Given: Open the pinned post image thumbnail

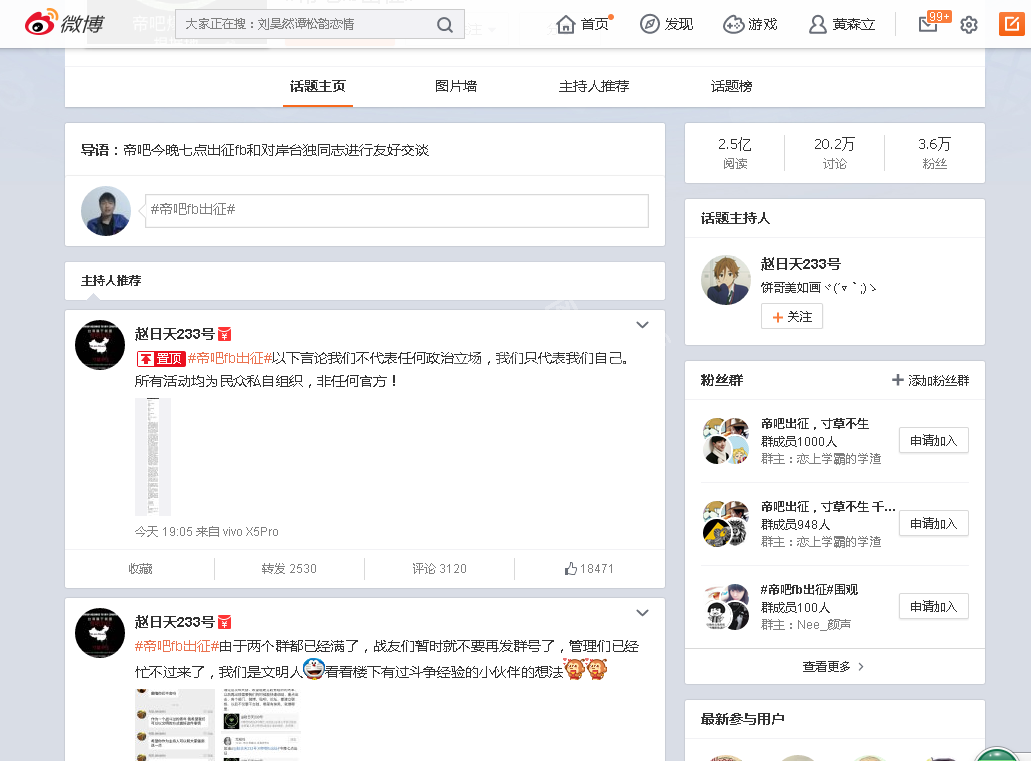Looking at the screenshot, I should click(153, 456).
